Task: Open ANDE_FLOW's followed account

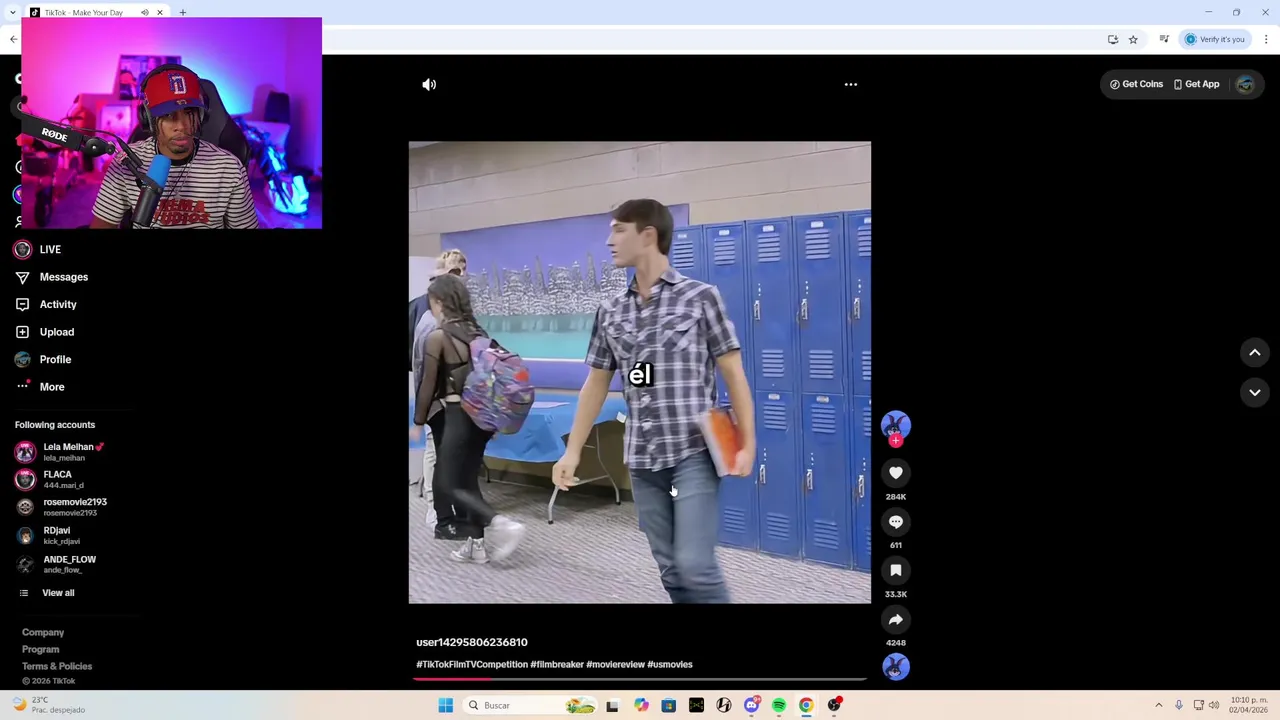Action: point(58,564)
